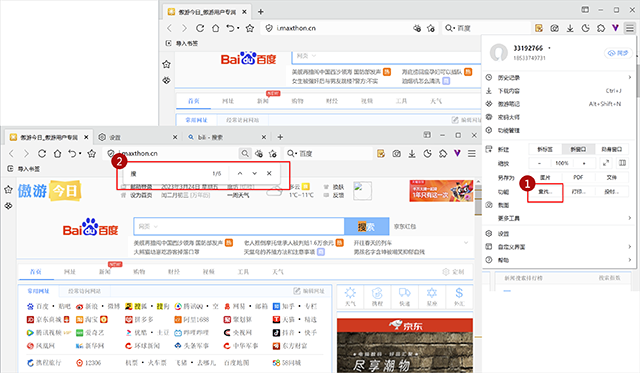Viewport: 640px width, 373px height.
Task: Click the extensions puzzle icon in the front window
Action: coord(443,153)
